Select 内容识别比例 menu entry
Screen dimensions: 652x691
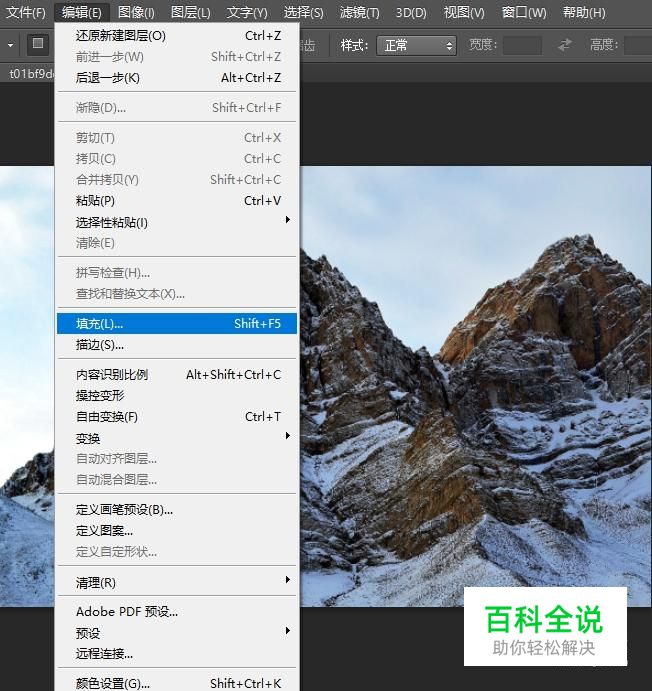pos(177,375)
